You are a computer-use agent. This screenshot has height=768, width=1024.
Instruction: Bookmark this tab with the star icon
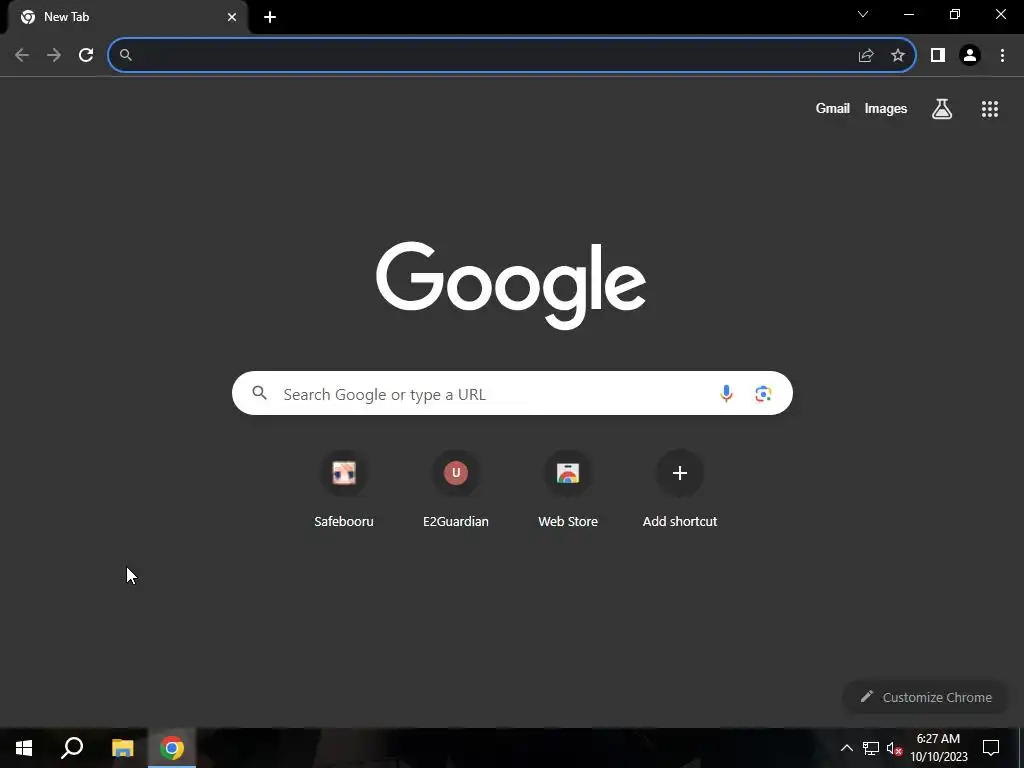click(898, 56)
